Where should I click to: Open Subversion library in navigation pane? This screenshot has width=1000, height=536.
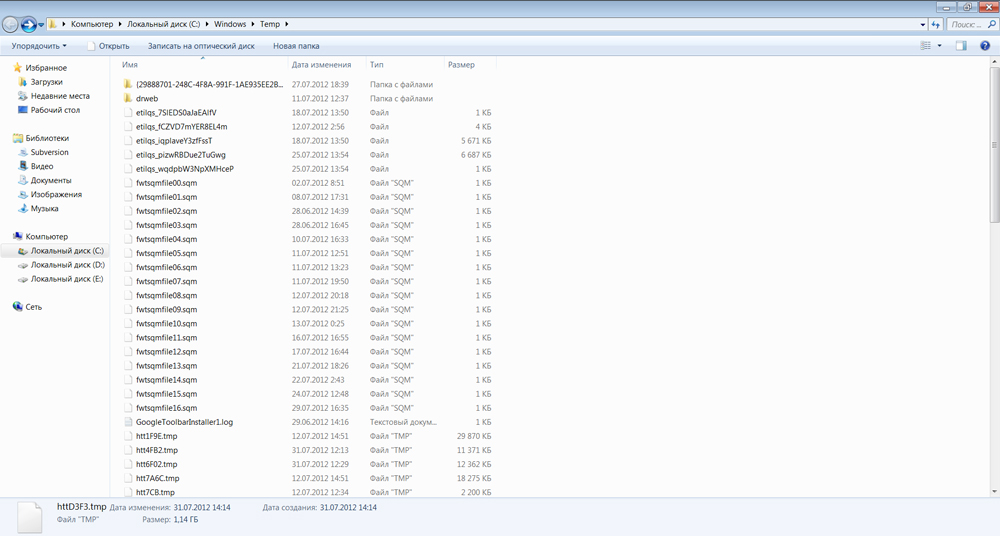49,152
